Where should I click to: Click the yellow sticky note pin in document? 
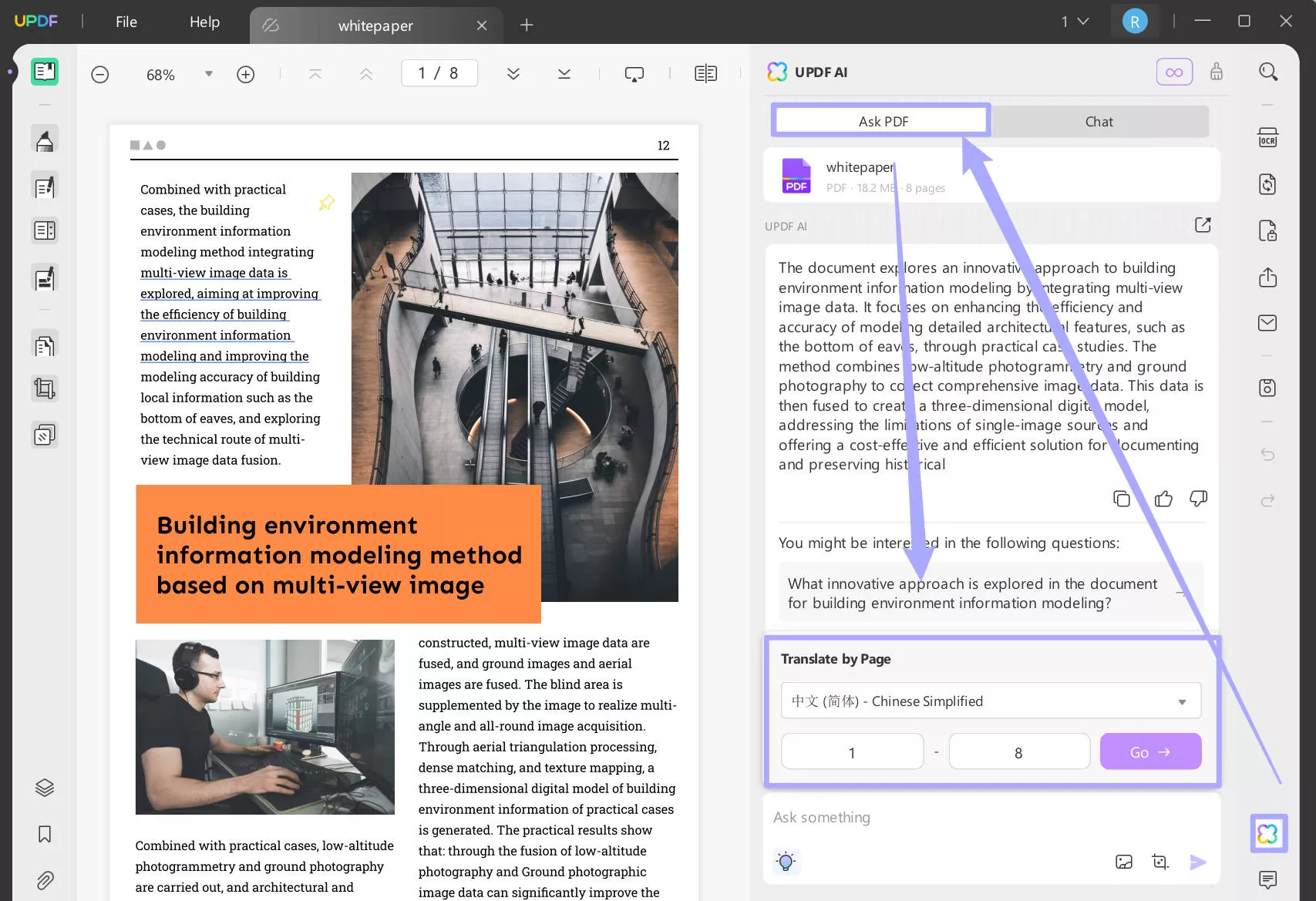pos(327,203)
